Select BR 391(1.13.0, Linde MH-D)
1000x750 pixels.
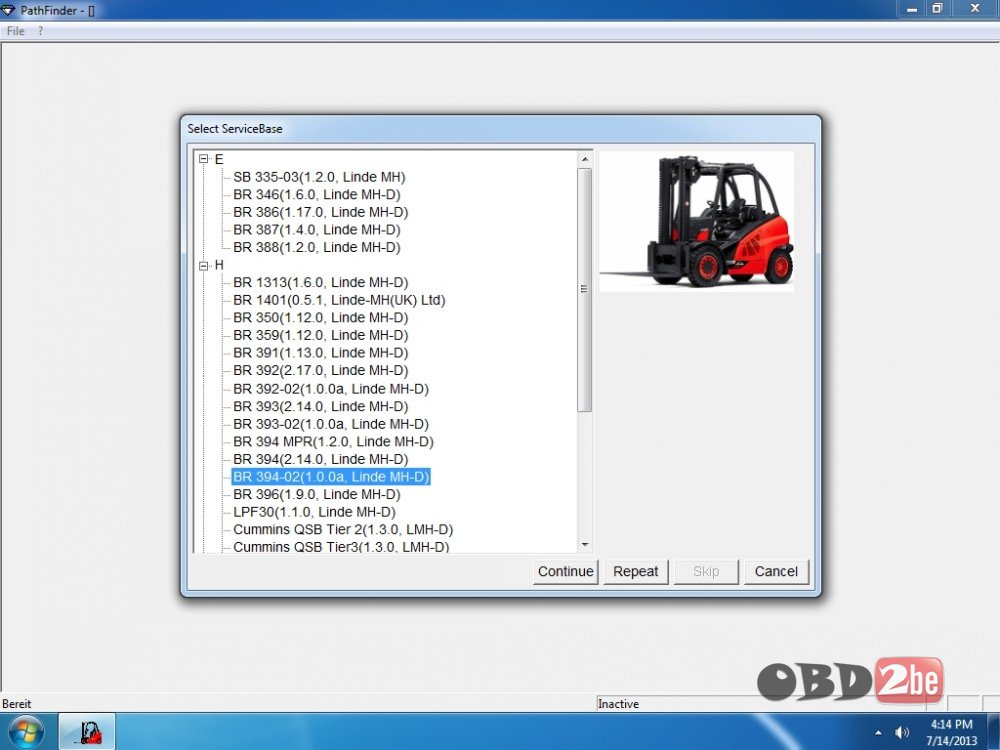(x=320, y=353)
